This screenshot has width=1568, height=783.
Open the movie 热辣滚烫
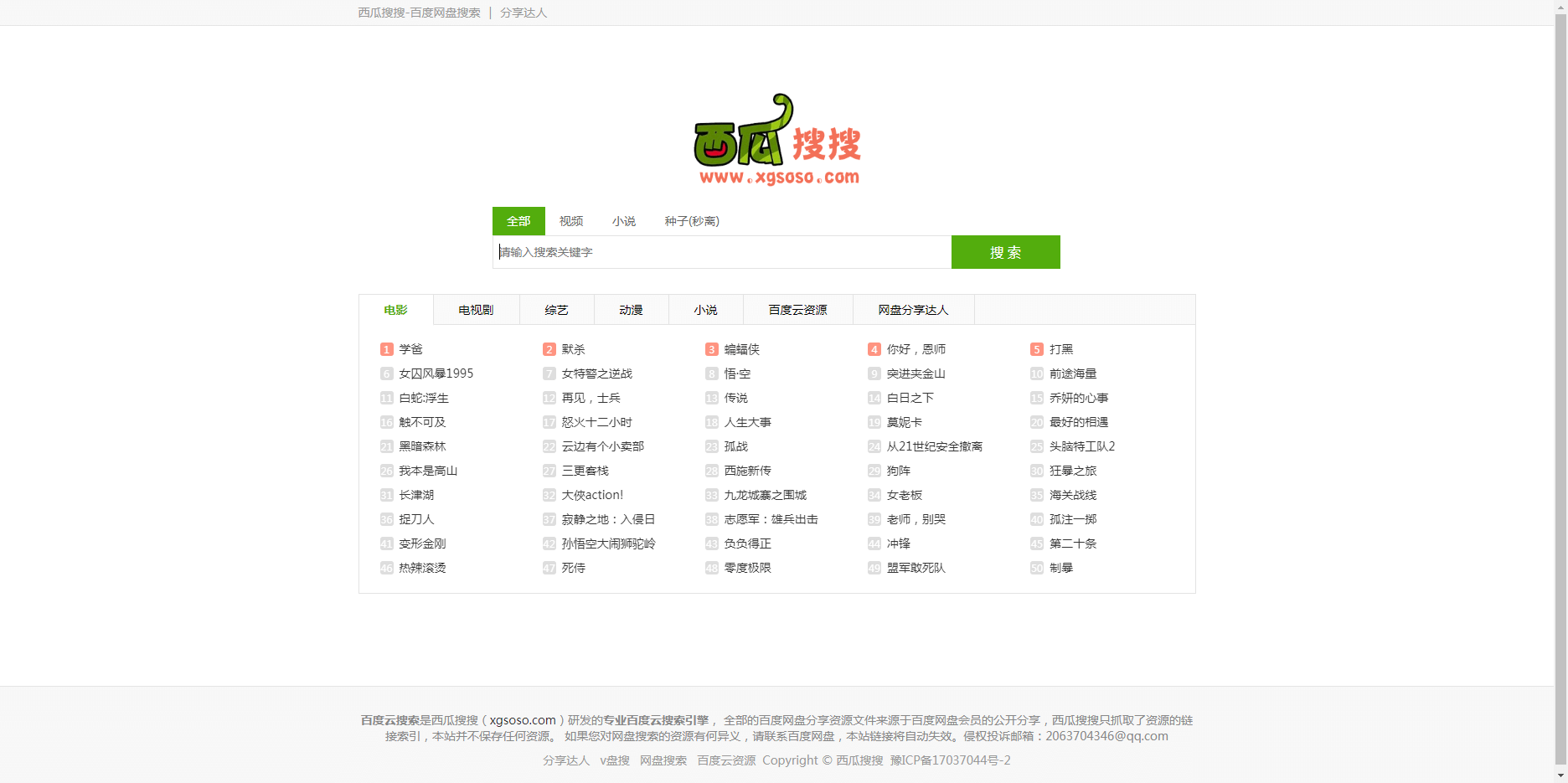[423, 568]
